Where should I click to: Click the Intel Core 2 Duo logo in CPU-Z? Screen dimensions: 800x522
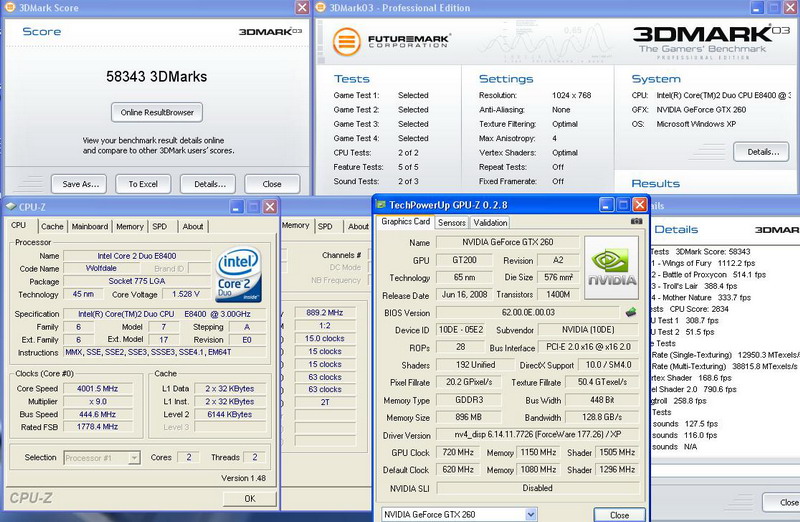click(239, 275)
